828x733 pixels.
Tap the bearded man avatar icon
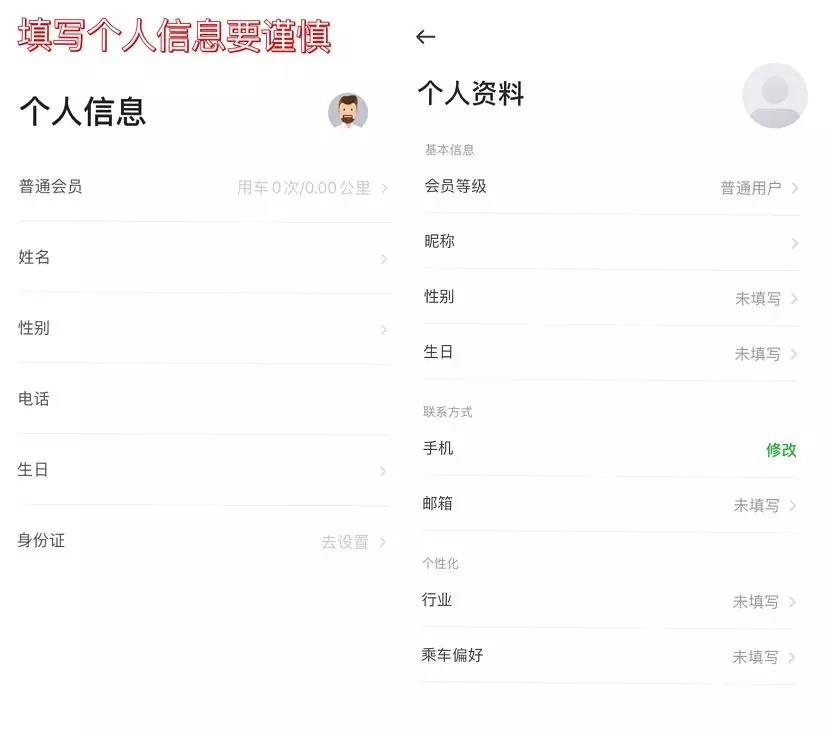click(x=348, y=111)
